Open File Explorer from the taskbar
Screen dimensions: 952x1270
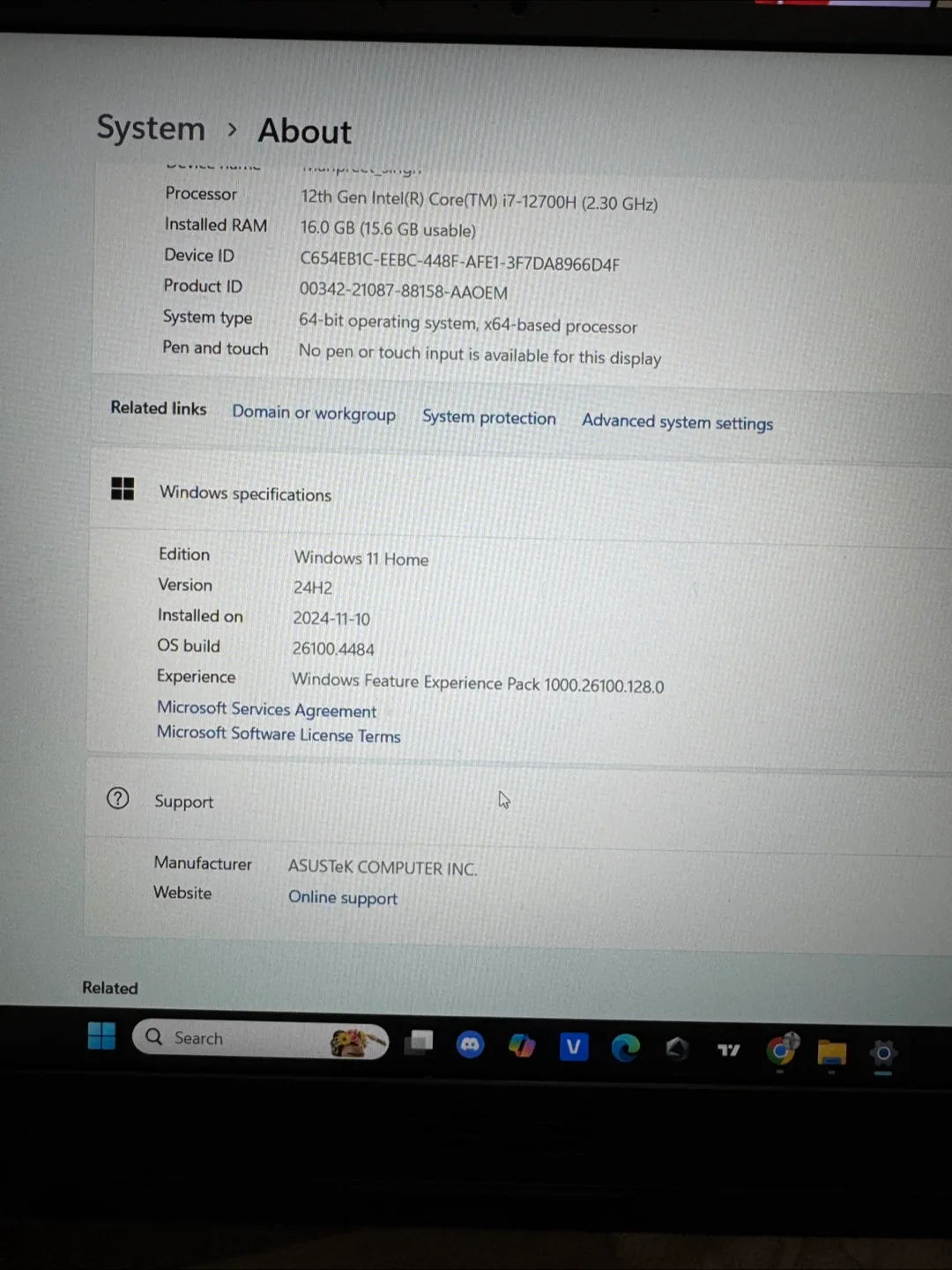click(831, 1051)
